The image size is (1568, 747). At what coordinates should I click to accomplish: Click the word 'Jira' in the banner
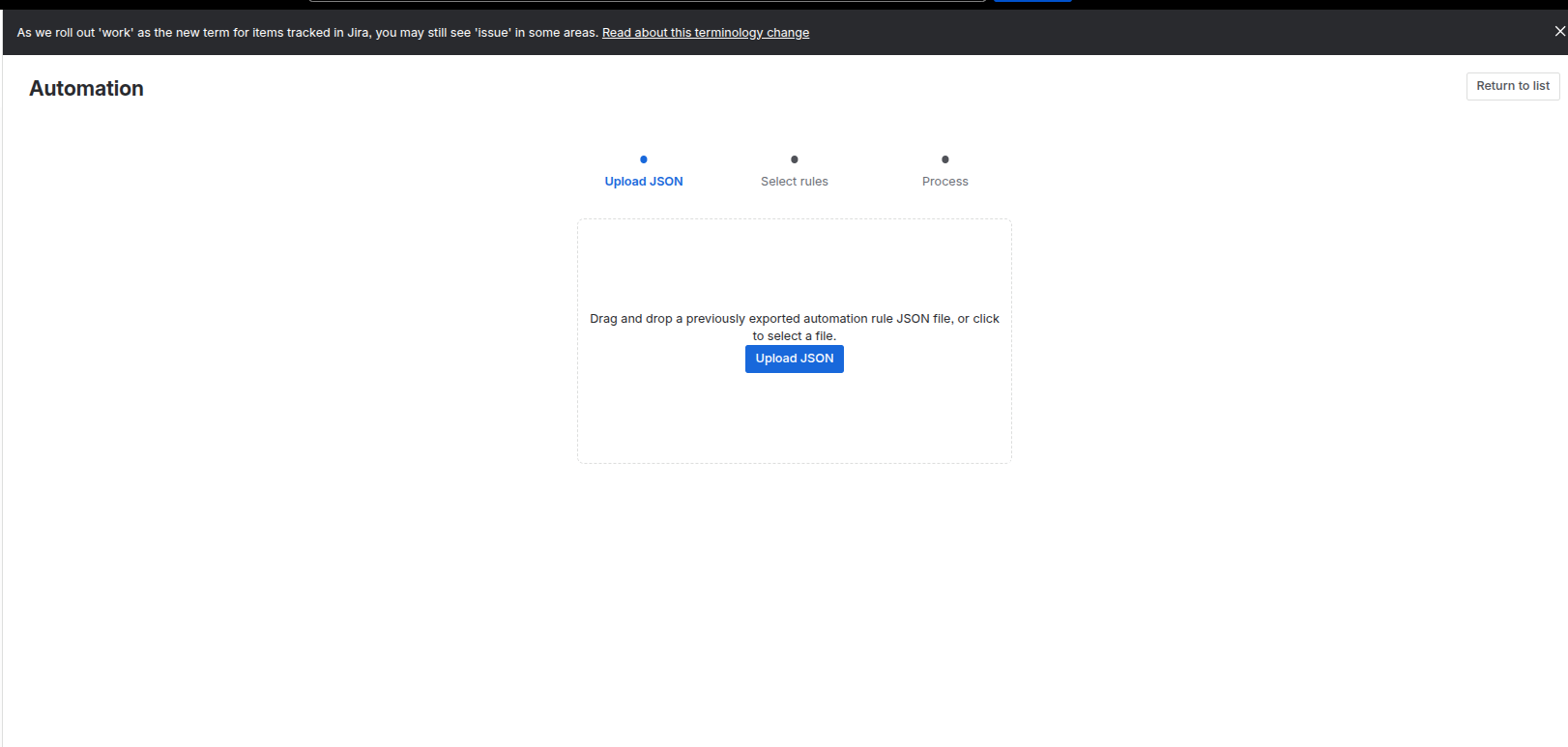[358, 33]
